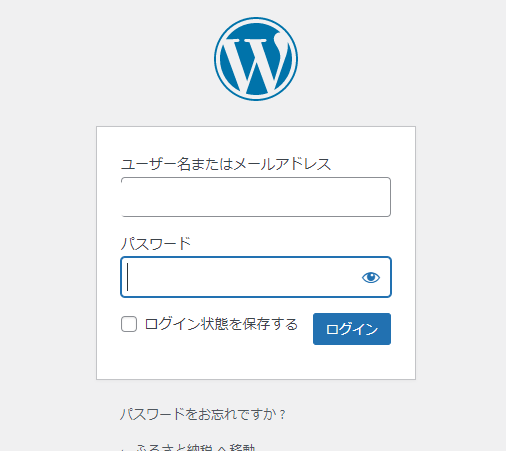Toggle password visibility eye button
This screenshot has height=451, width=506.
371,277
